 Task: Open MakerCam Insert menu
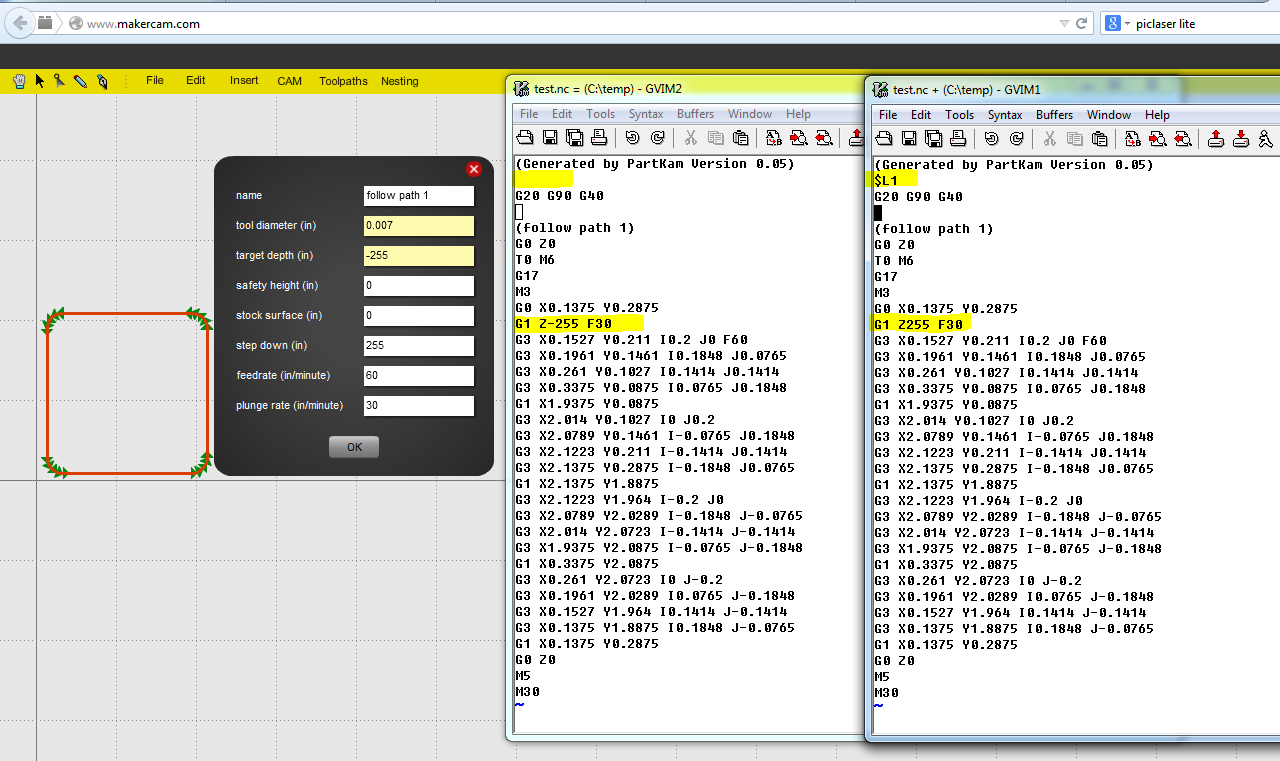tap(244, 81)
